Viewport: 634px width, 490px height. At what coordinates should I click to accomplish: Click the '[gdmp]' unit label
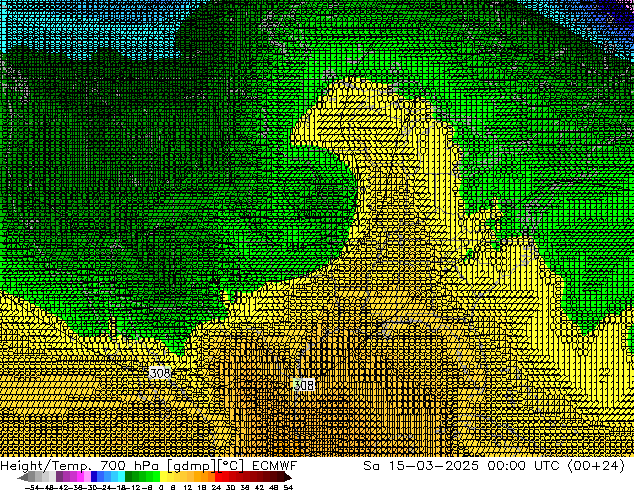(x=192, y=466)
